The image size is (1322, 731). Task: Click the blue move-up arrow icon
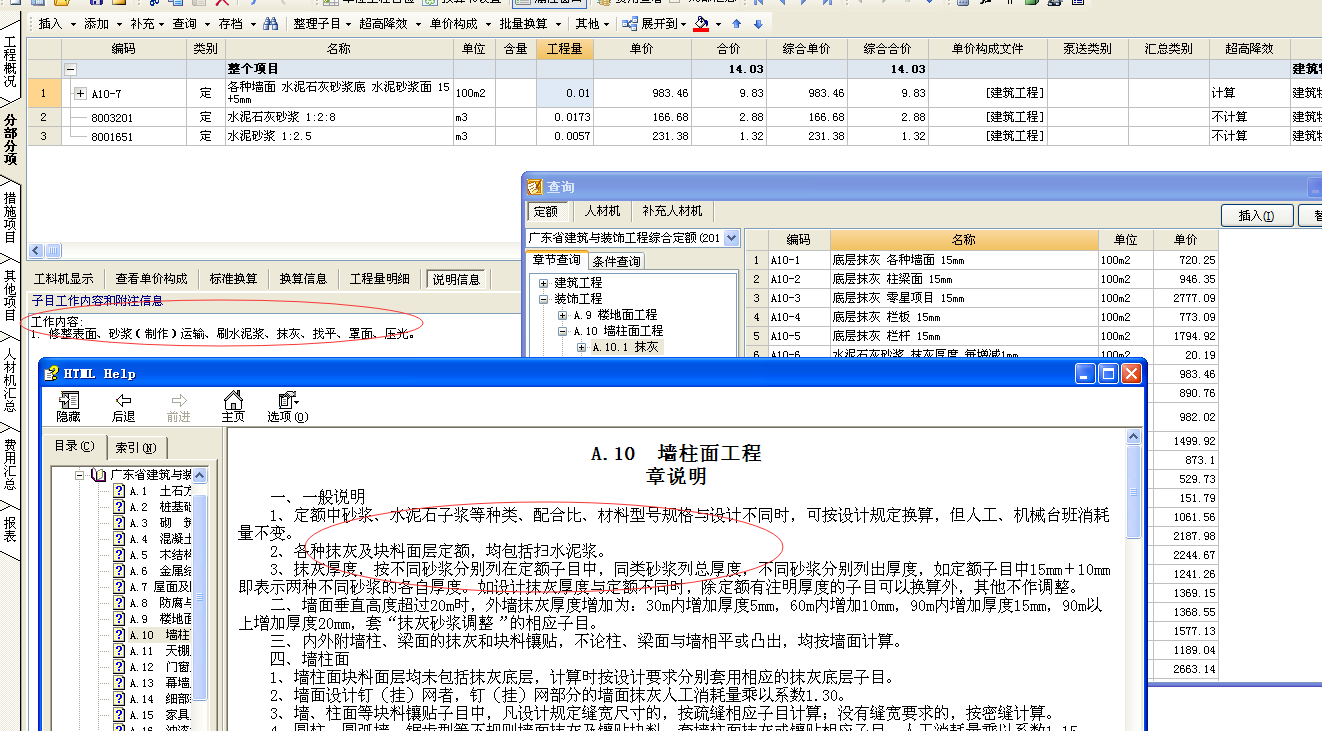pyautogui.click(x=737, y=23)
